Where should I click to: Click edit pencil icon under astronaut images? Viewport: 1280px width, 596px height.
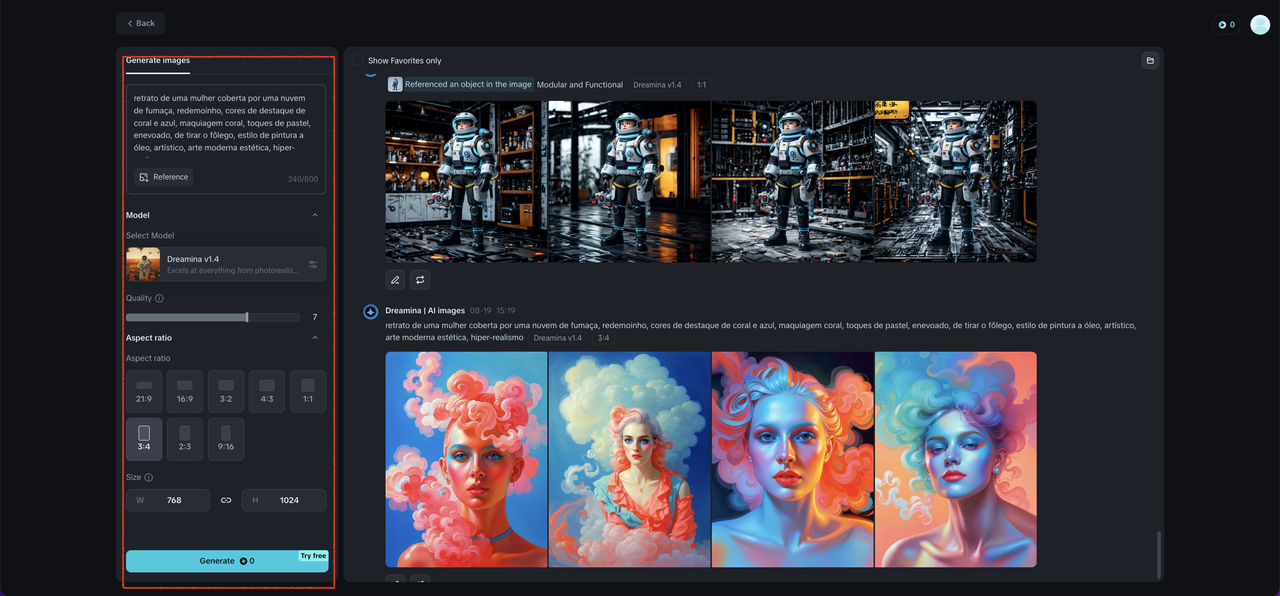coord(395,280)
